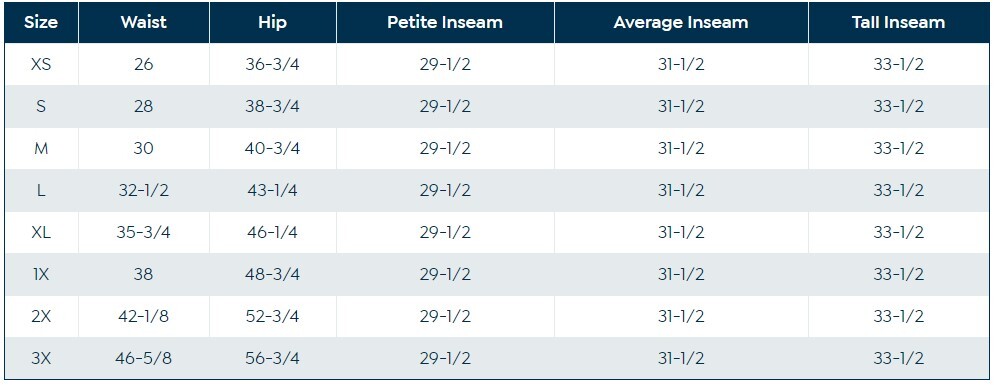994x385 pixels.
Task: Select hip value 52-3/4
Action: coord(273,316)
